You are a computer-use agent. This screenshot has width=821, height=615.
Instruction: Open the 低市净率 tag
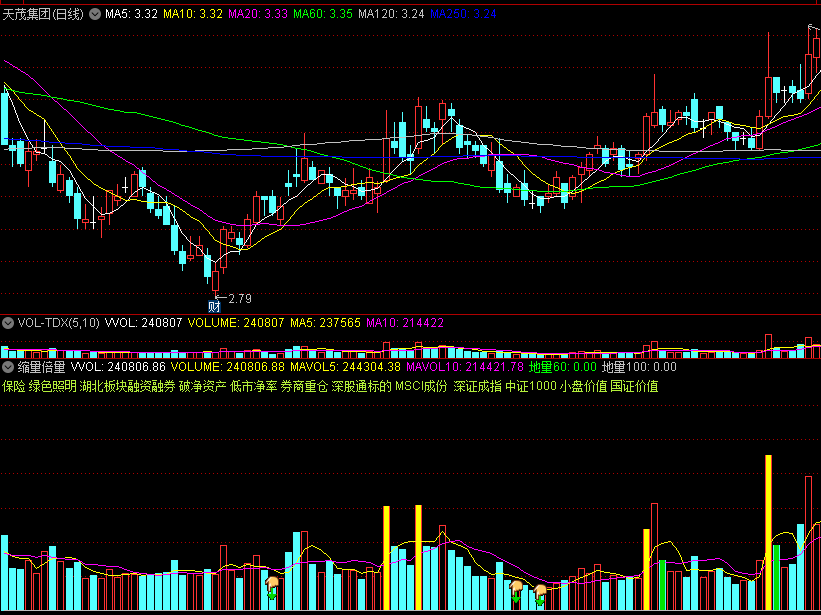tap(253, 387)
